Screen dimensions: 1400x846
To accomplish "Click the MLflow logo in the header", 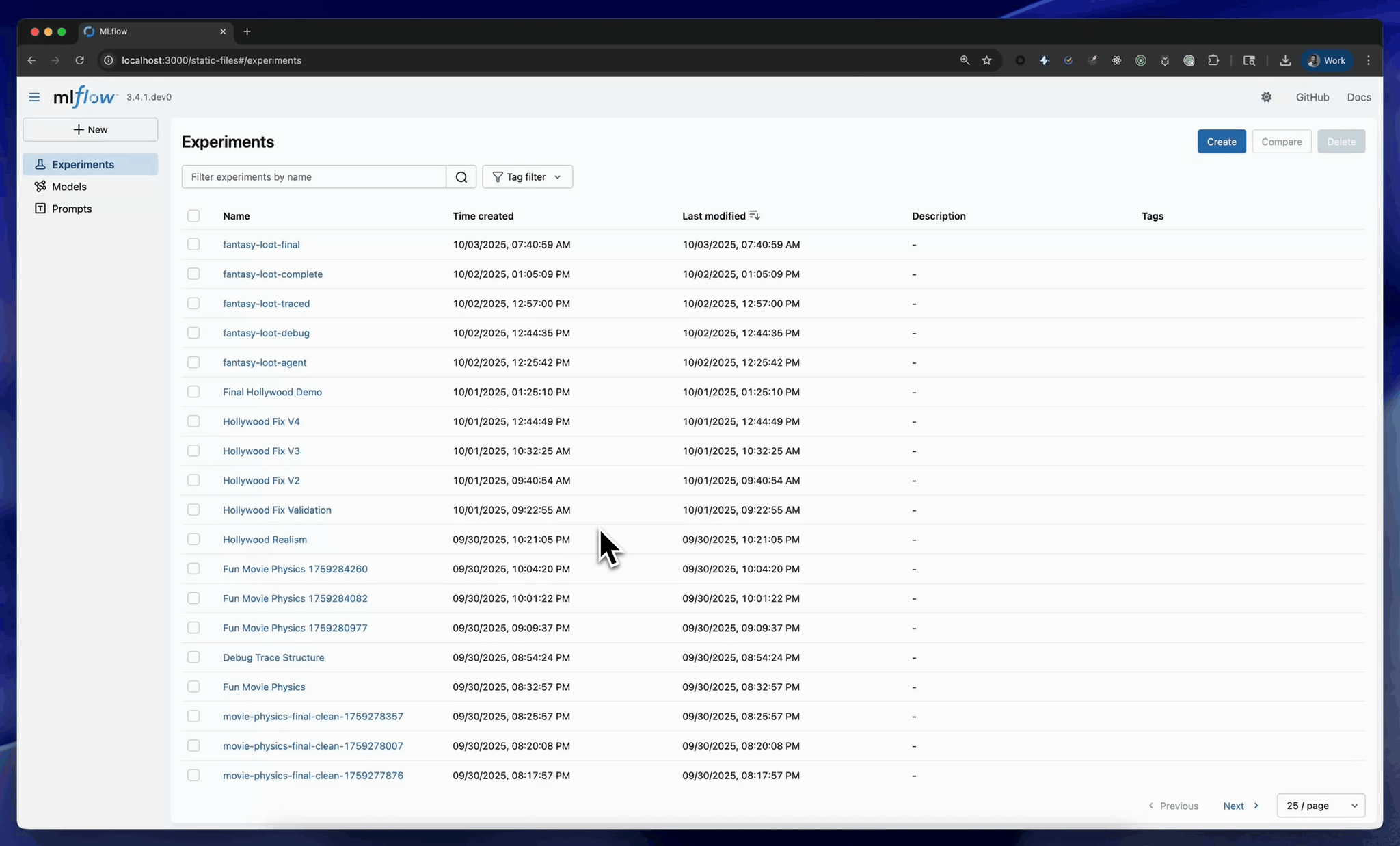I will pos(84,96).
